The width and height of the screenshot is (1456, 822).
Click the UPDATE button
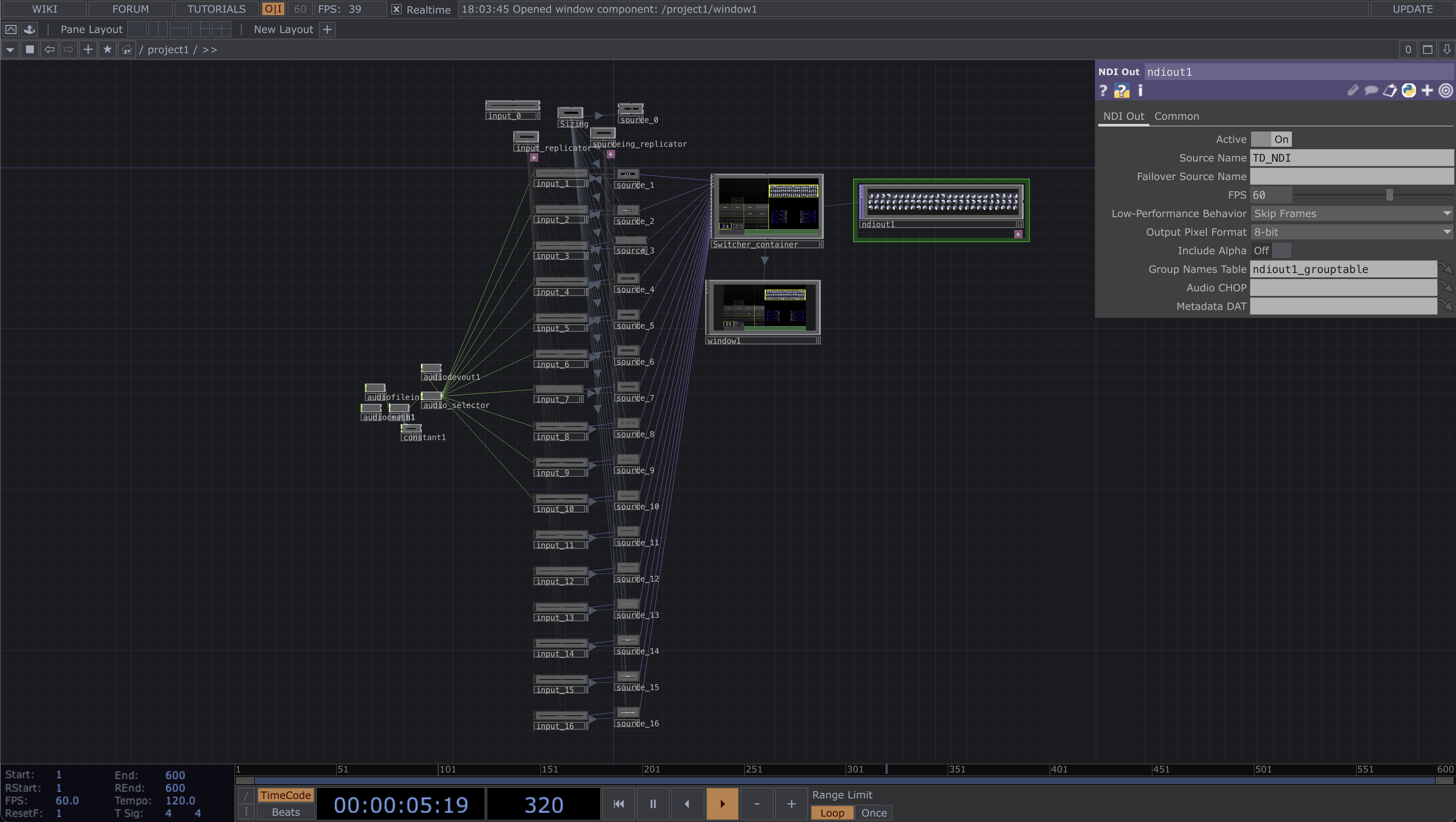point(1412,9)
